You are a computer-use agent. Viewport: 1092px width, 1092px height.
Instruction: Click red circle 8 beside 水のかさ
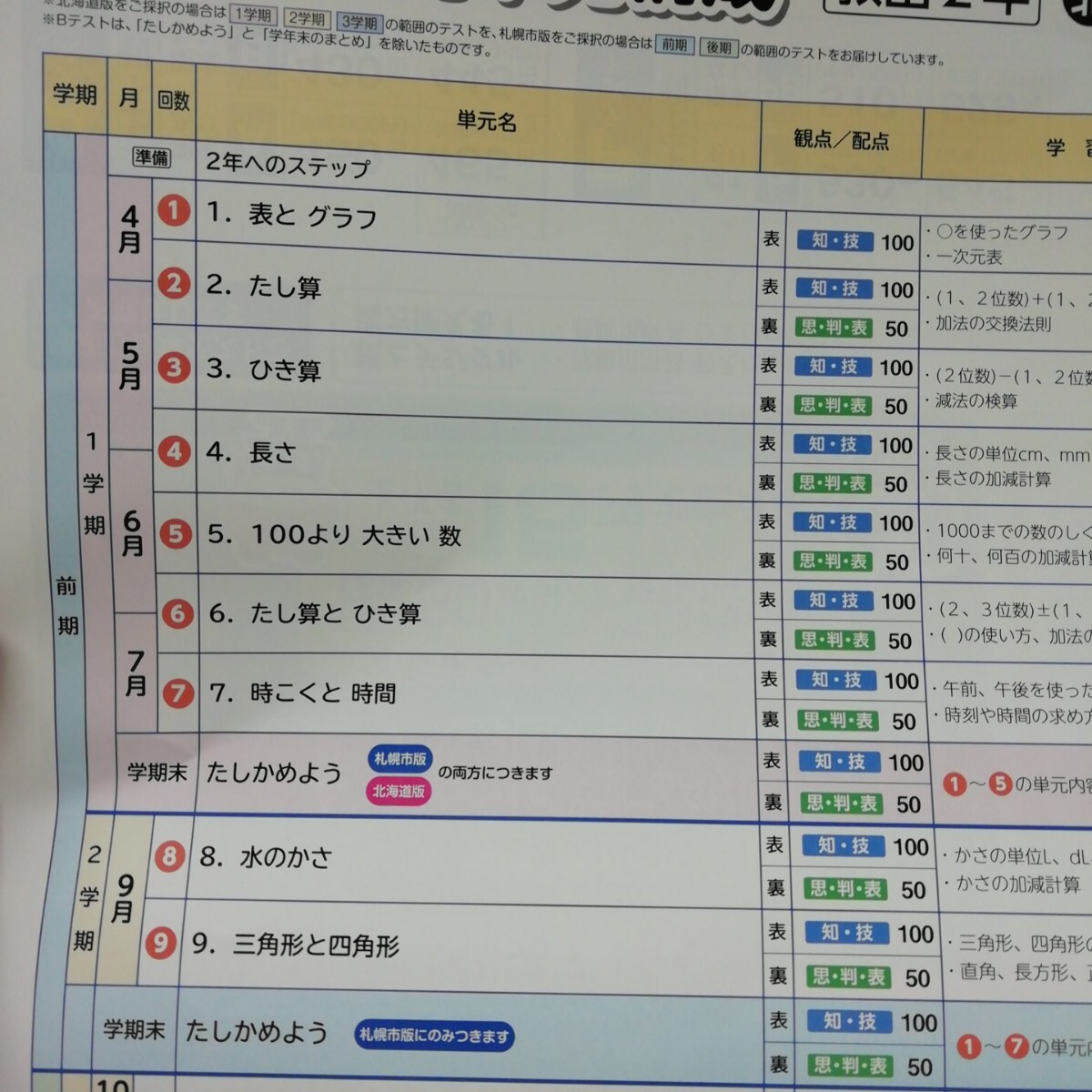click(169, 856)
